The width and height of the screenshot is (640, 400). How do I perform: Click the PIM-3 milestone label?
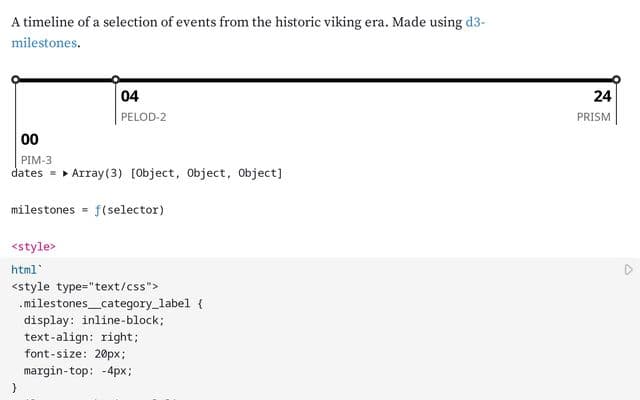[x=36, y=160]
